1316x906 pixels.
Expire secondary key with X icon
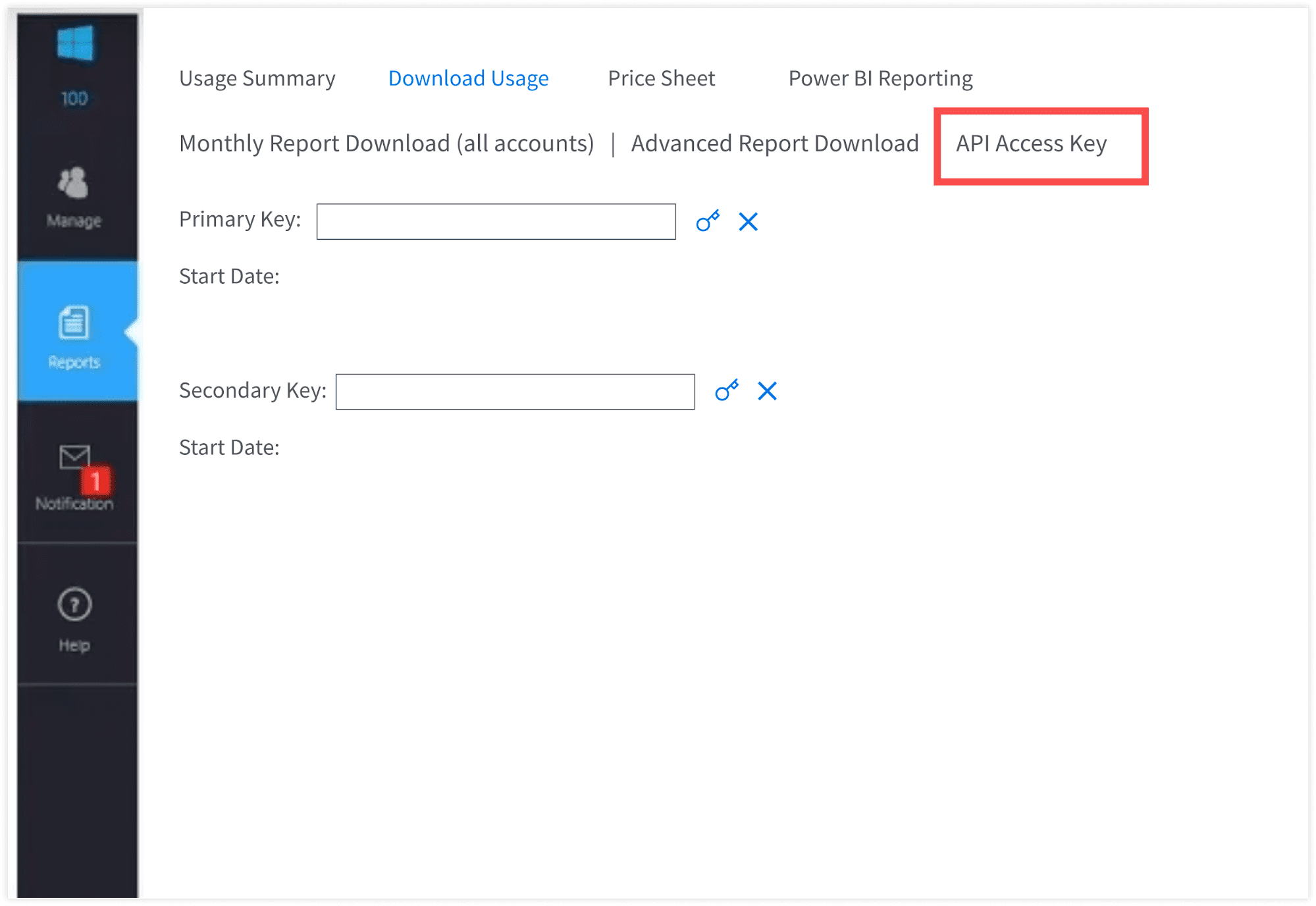767,391
